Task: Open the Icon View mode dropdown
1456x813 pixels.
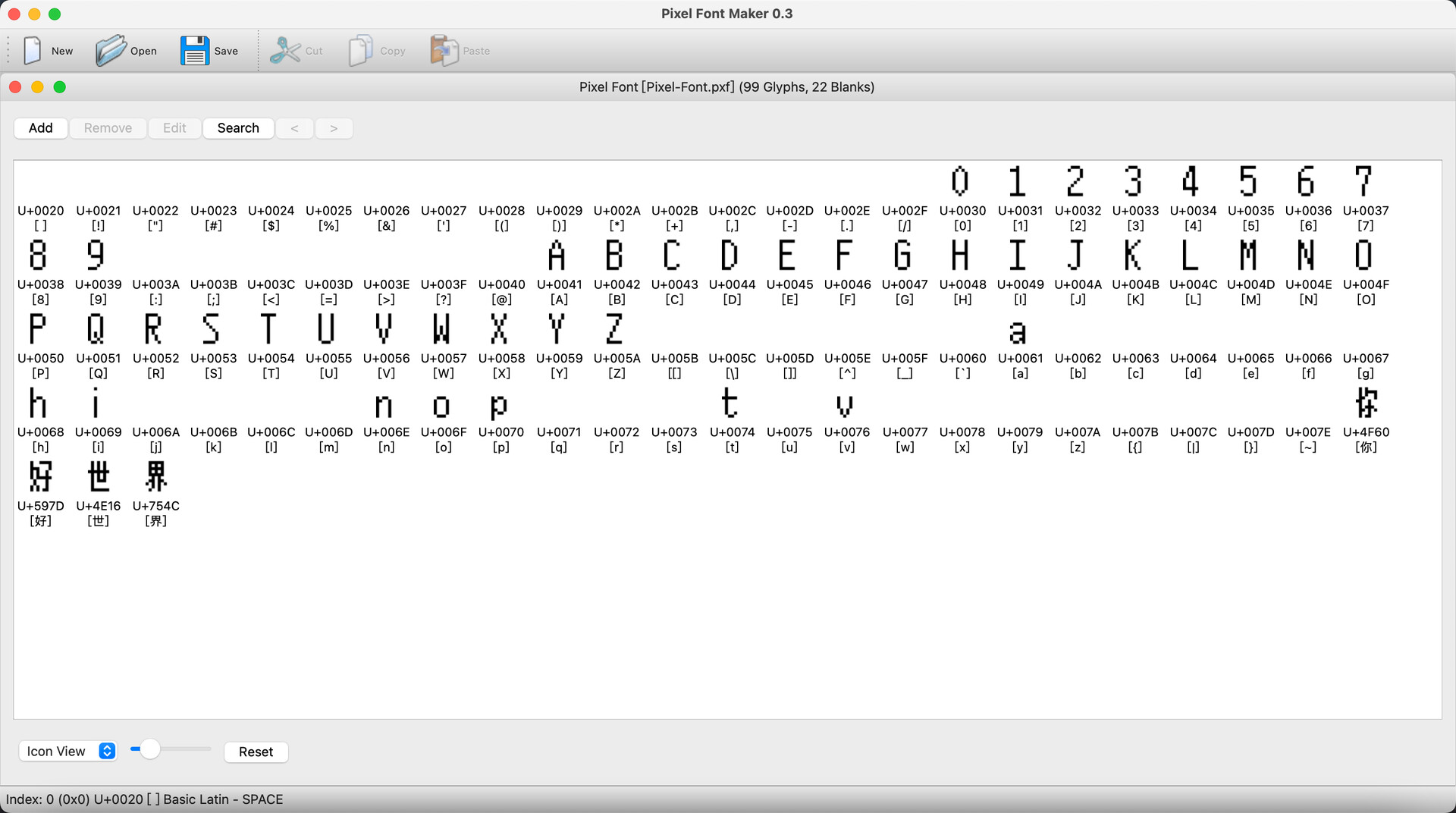Action: coord(67,751)
